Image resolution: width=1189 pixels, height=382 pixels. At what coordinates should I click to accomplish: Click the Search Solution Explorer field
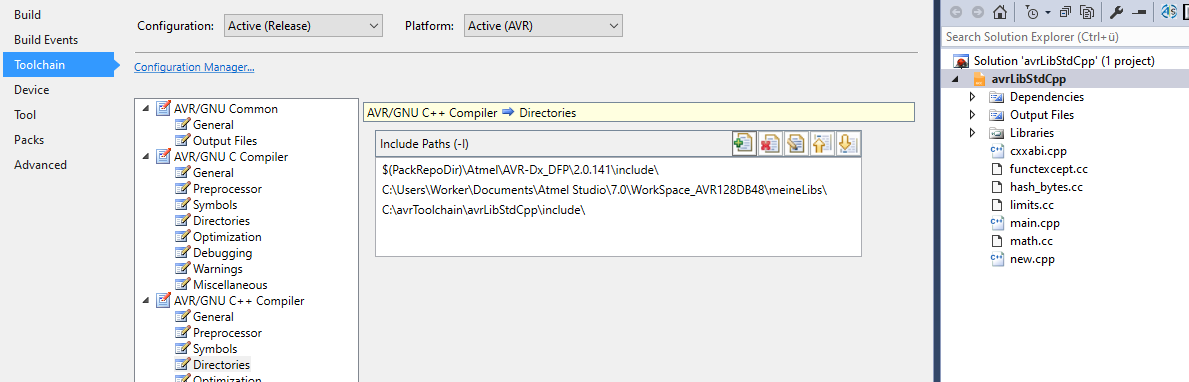point(1064,36)
